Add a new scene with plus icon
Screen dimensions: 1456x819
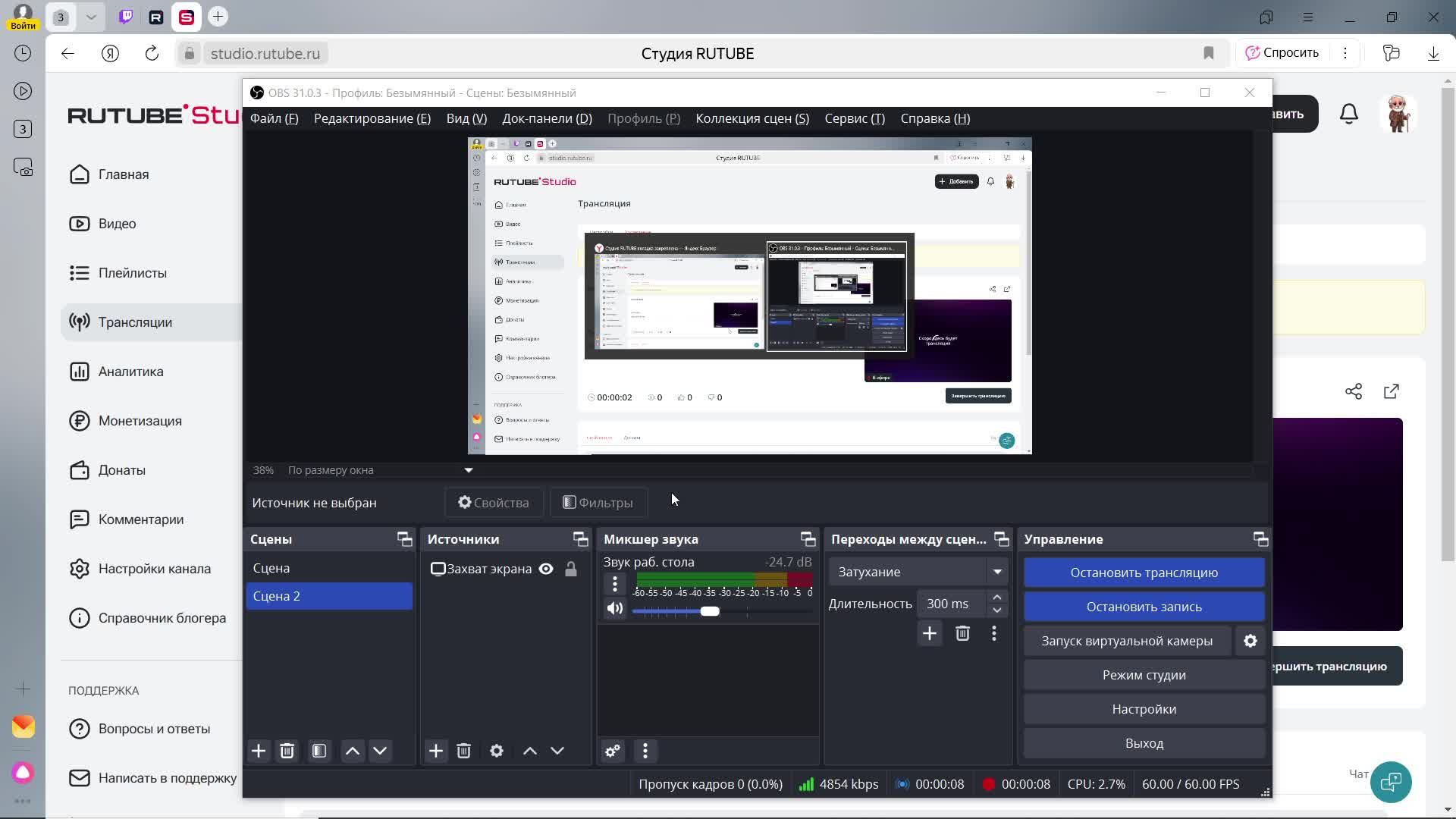point(259,751)
